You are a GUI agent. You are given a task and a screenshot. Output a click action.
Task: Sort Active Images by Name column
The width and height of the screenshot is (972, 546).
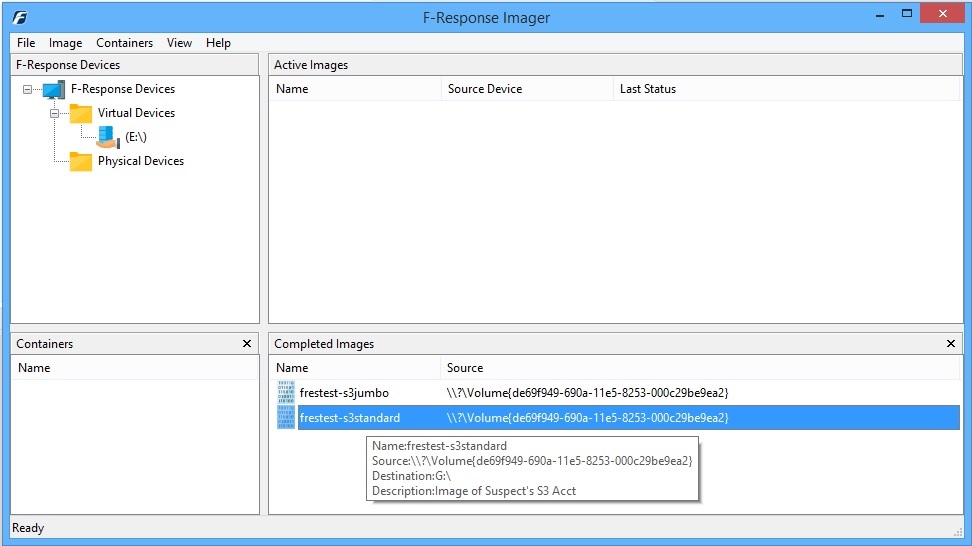coord(355,89)
